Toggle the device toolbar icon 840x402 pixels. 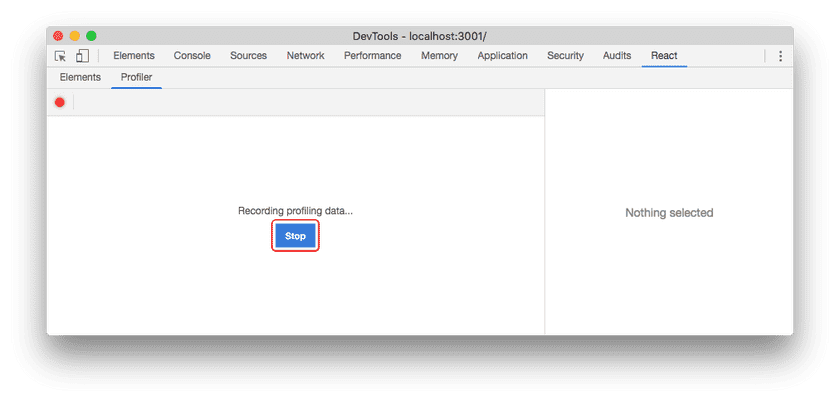pos(82,56)
